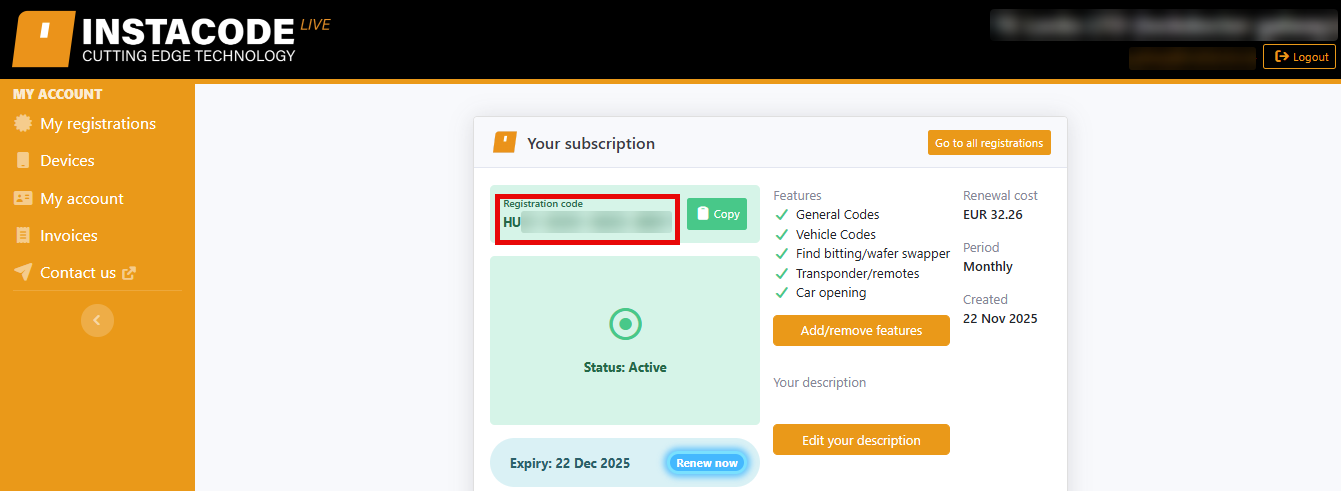This screenshot has width=1341, height=491.
Task: Log out using the Logout button
Action: coord(1299,57)
